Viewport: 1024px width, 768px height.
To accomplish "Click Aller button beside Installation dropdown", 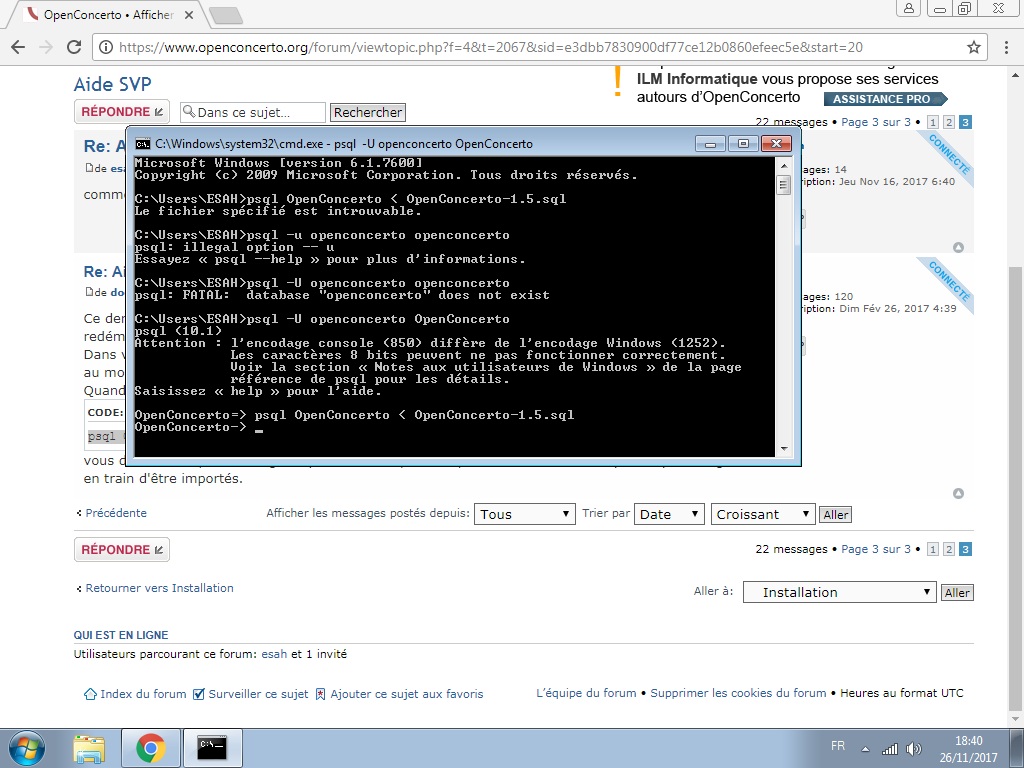I will coord(957,593).
